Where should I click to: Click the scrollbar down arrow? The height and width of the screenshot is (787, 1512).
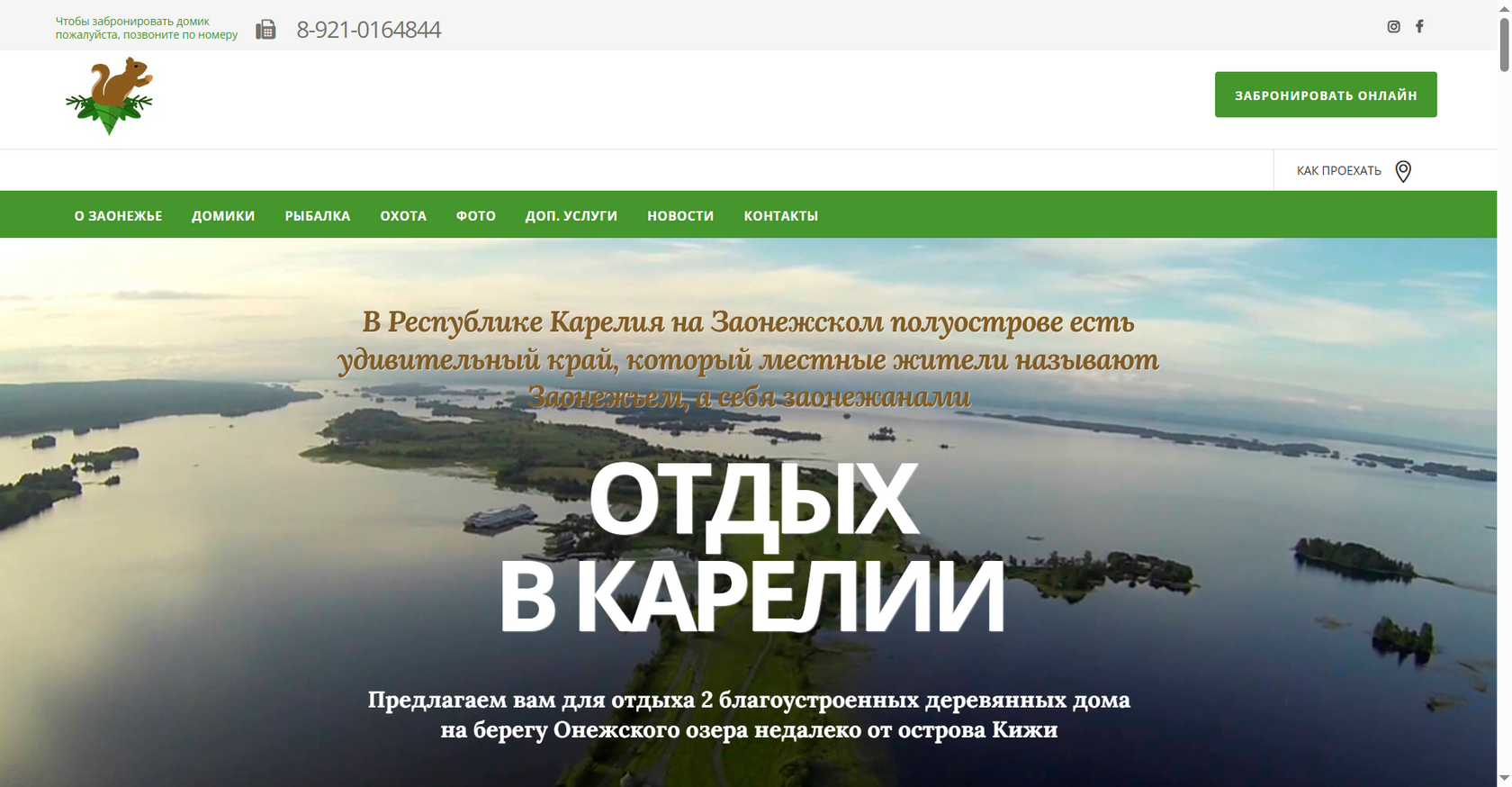(1504, 778)
